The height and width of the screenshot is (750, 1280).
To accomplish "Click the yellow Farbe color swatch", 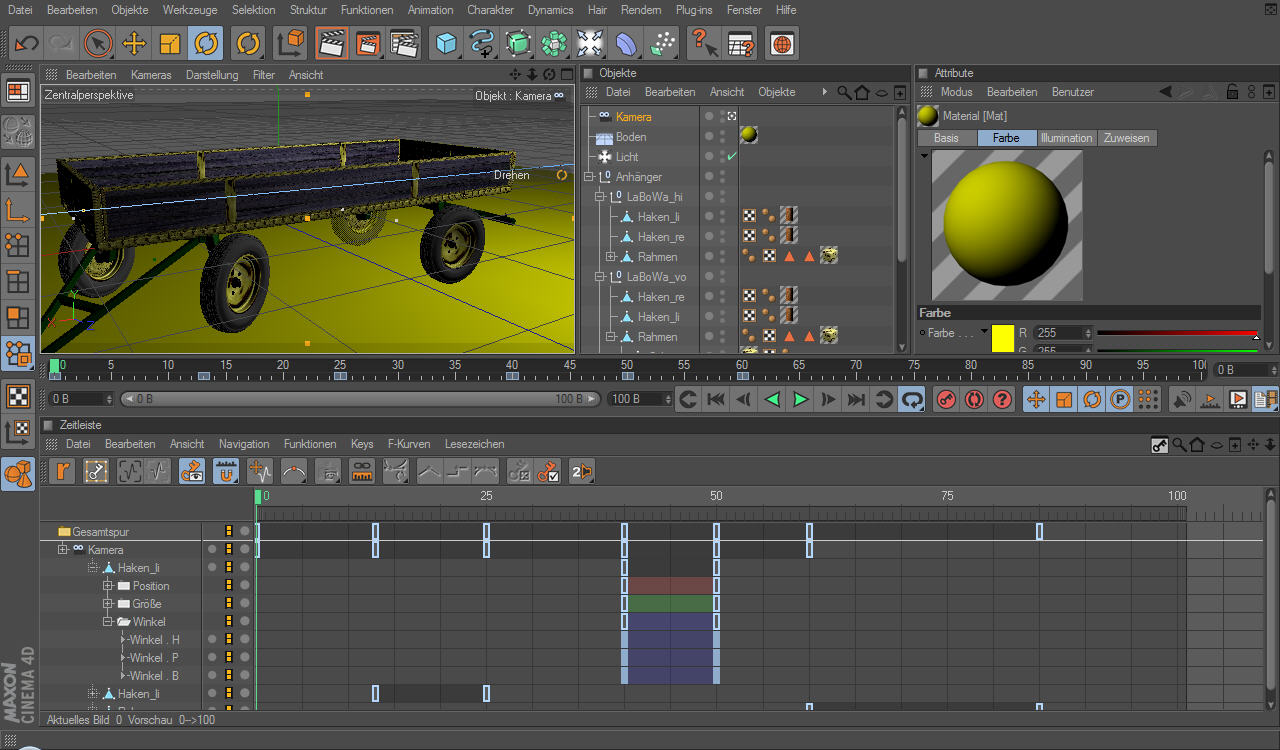I will [1002, 337].
